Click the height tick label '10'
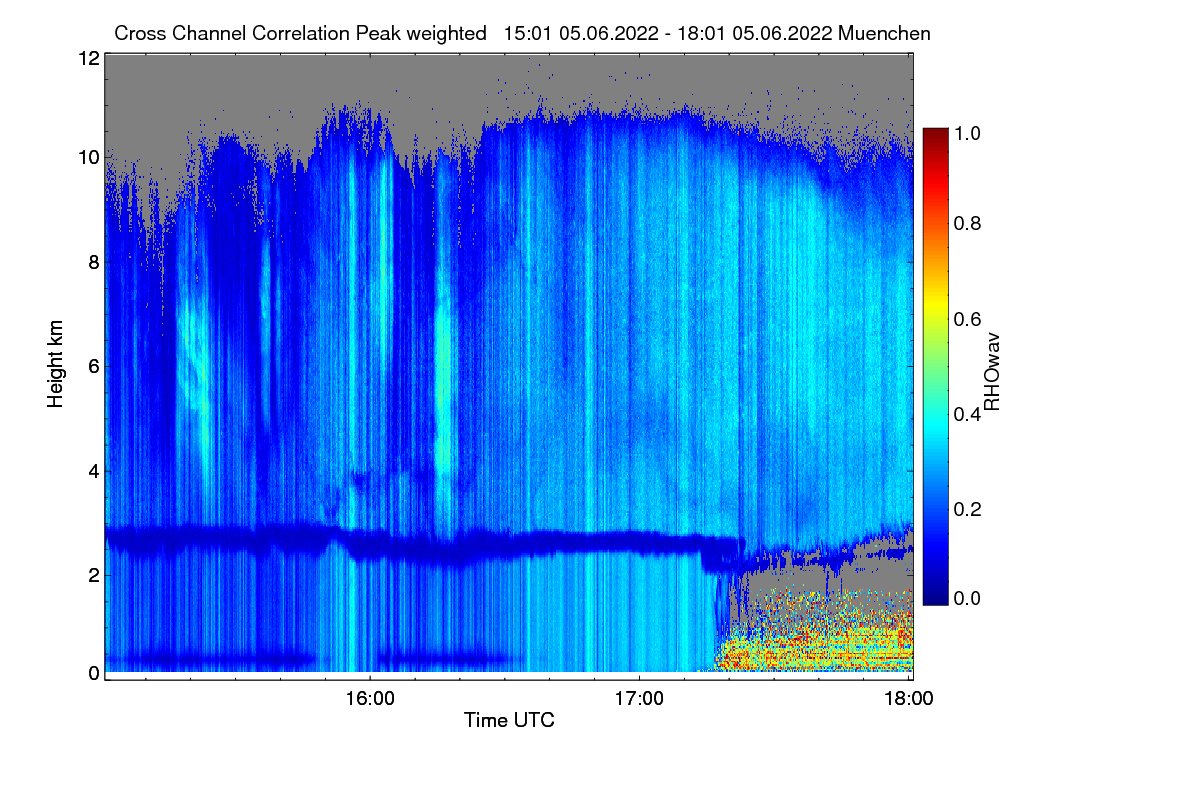1200x800 pixels. pyautogui.click(x=88, y=157)
